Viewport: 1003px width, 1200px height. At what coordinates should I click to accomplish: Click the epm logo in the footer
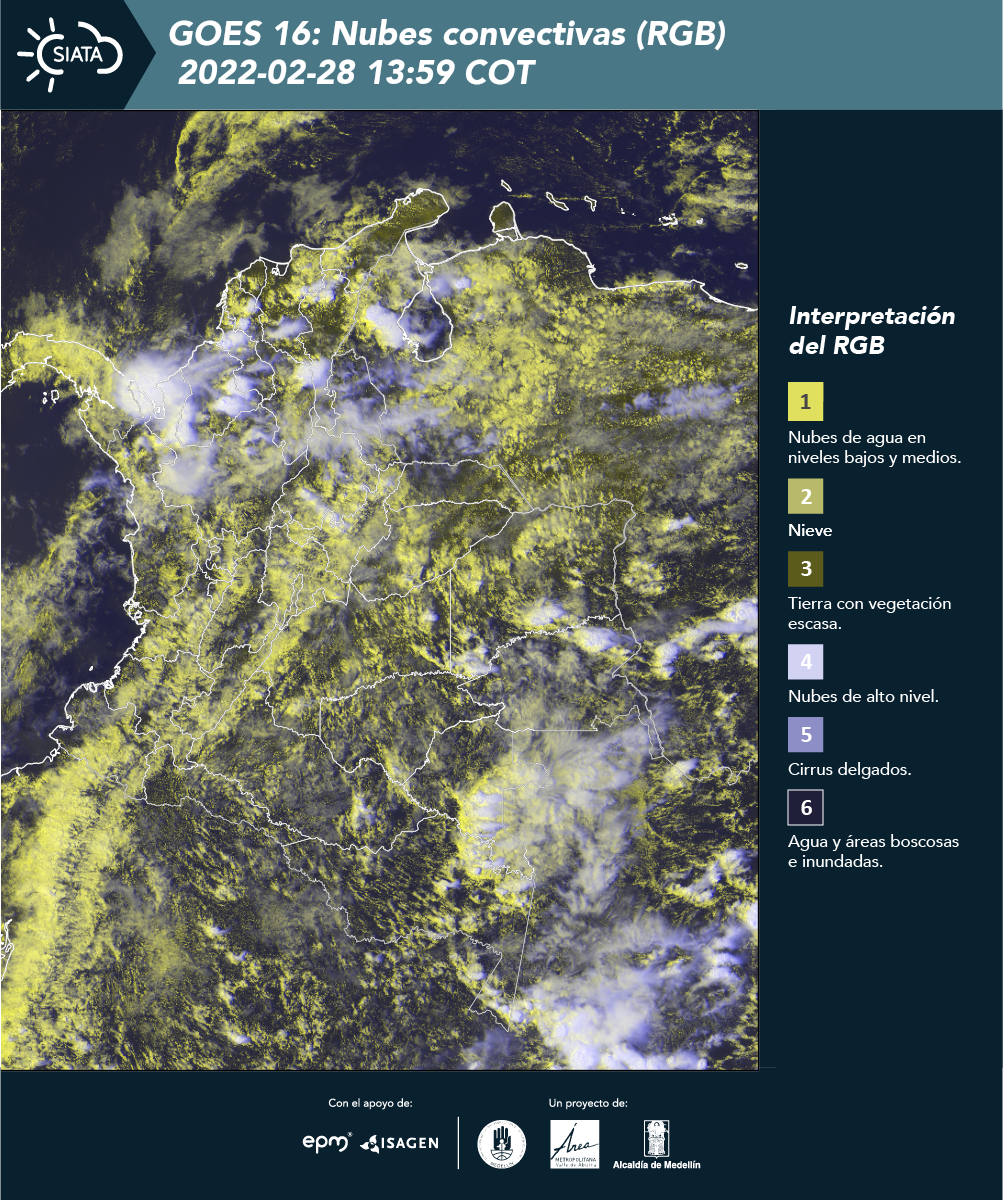(x=328, y=1142)
